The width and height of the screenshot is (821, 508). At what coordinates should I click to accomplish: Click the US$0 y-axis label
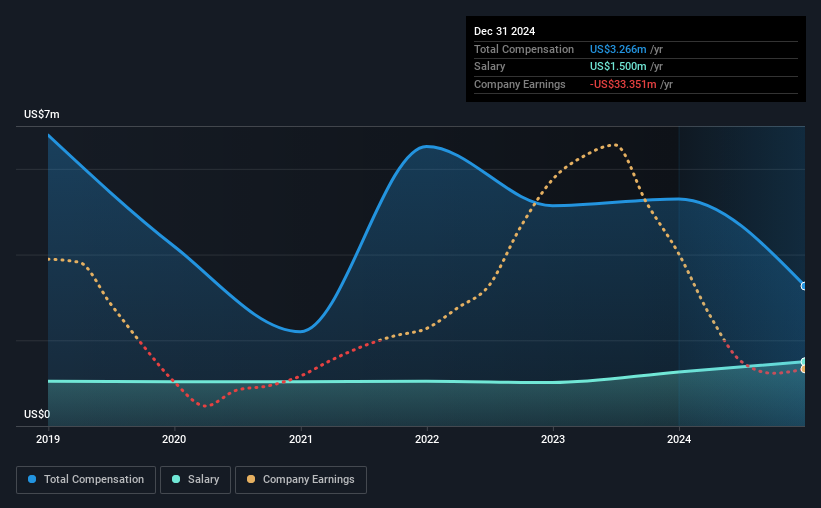coord(37,414)
